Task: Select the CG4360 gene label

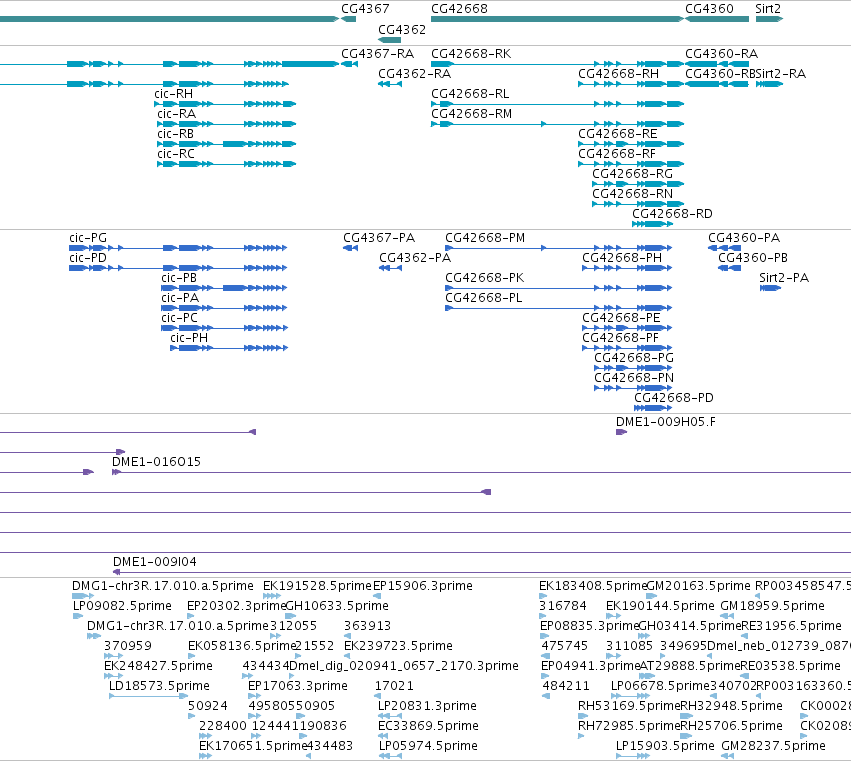Action: 709,9
